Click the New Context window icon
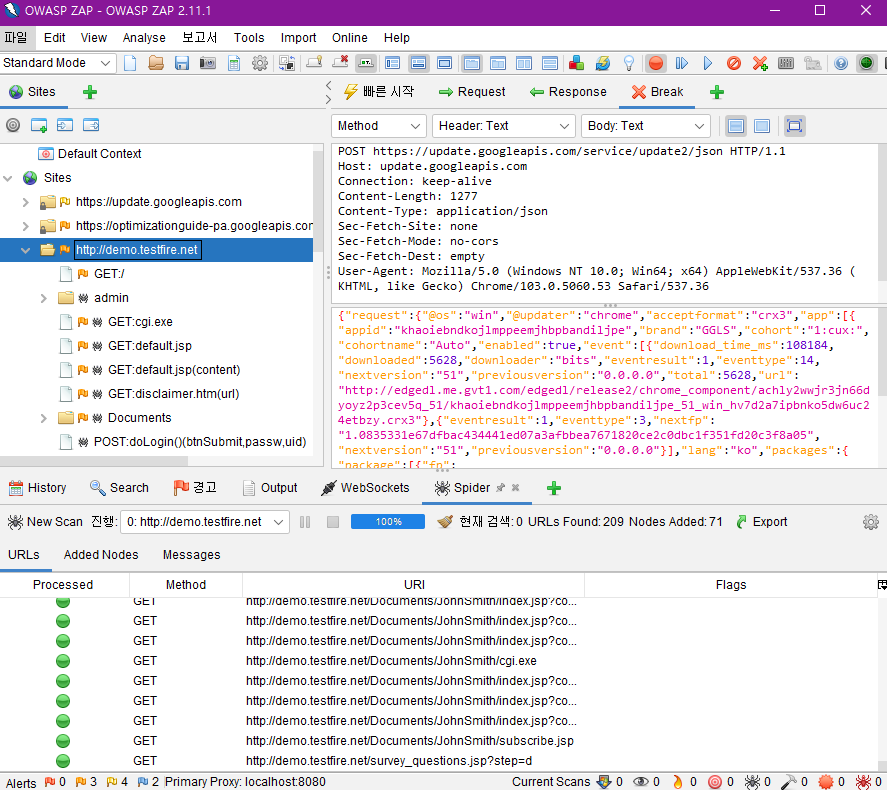The height and width of the screenshot is (790, 887). 38,125
